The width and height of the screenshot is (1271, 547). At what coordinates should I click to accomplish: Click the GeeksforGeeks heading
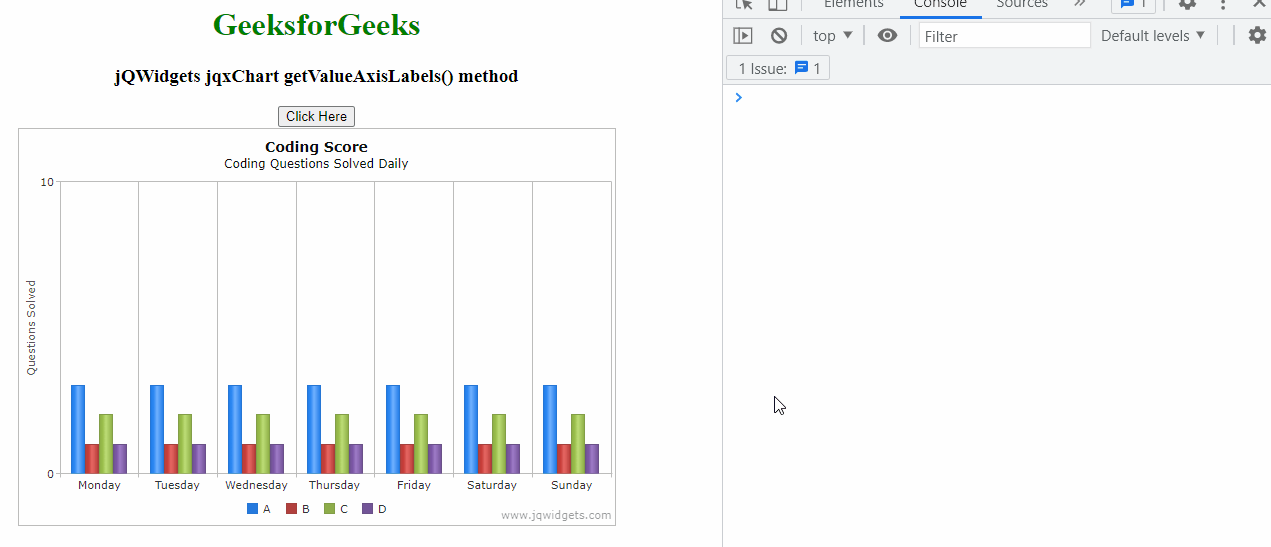(316, 25)
